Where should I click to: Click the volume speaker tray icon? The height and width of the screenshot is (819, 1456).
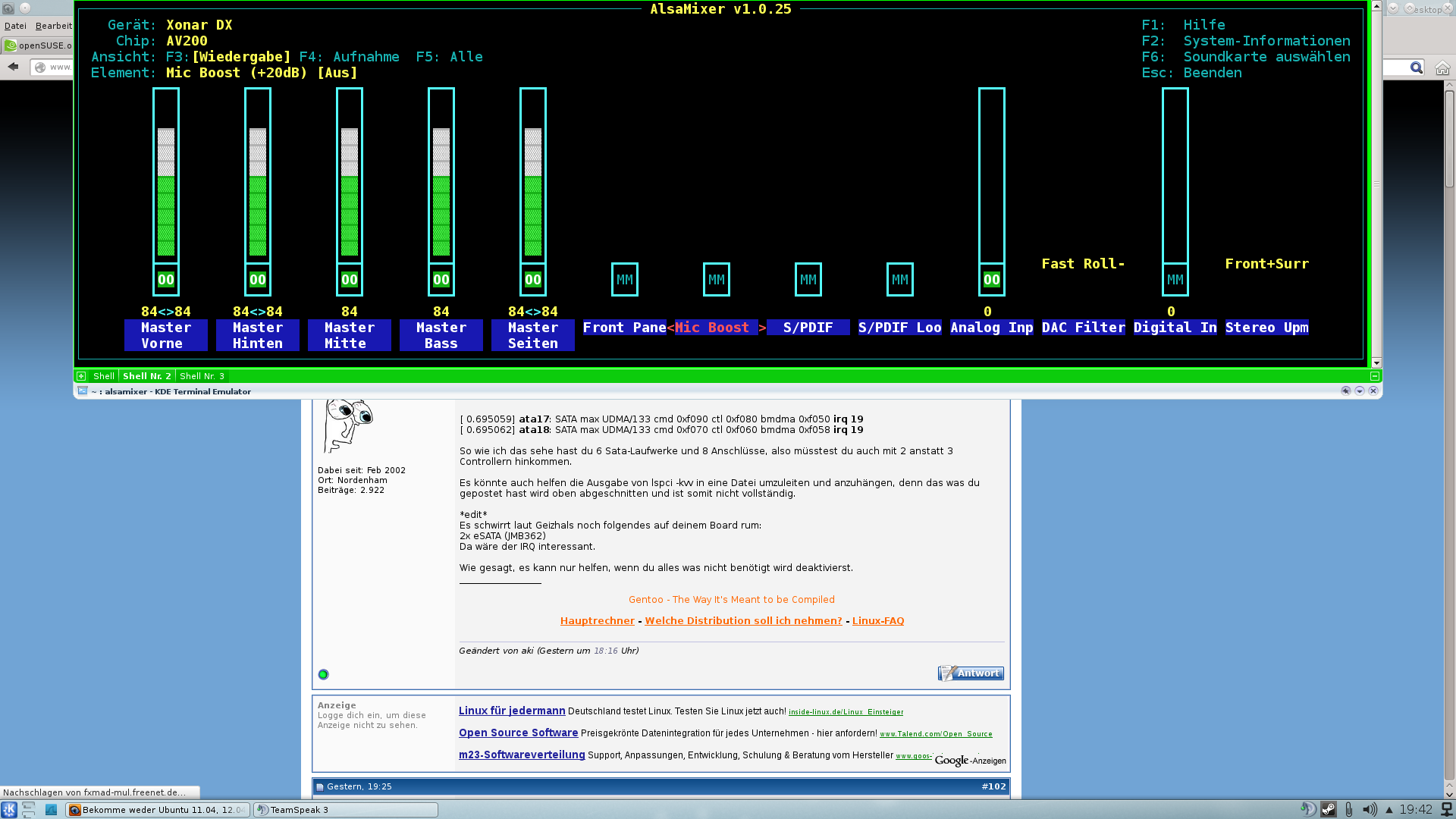click(1369, 809)
